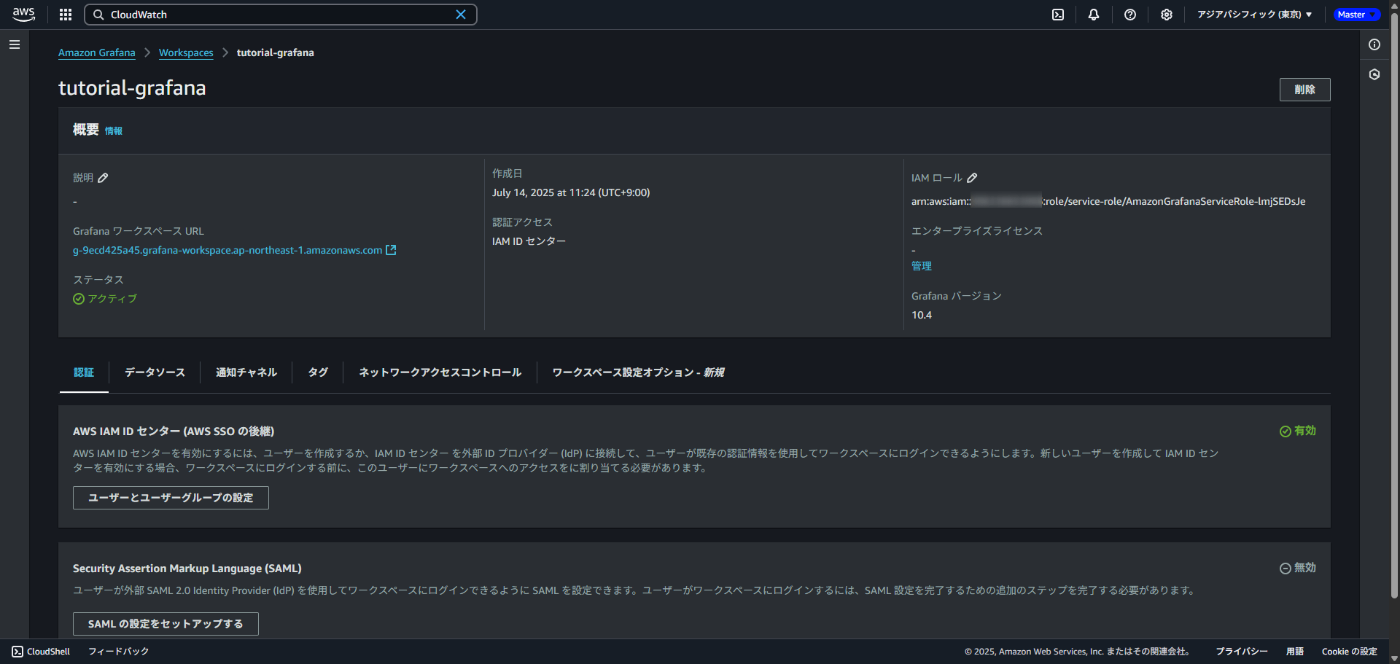The image size is (1400, 664).
Task: Switch to the データソース tab
Action: point(155,372)
